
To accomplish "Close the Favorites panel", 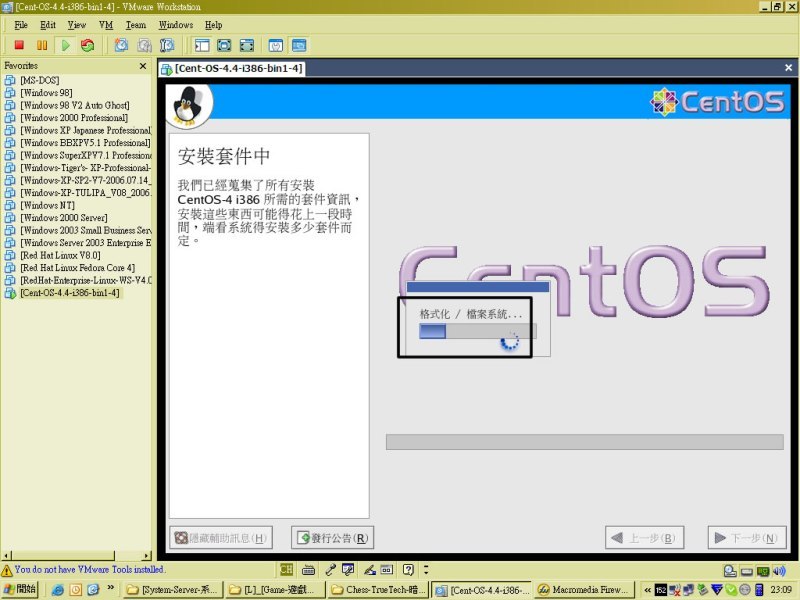I will tap(143, 66).
